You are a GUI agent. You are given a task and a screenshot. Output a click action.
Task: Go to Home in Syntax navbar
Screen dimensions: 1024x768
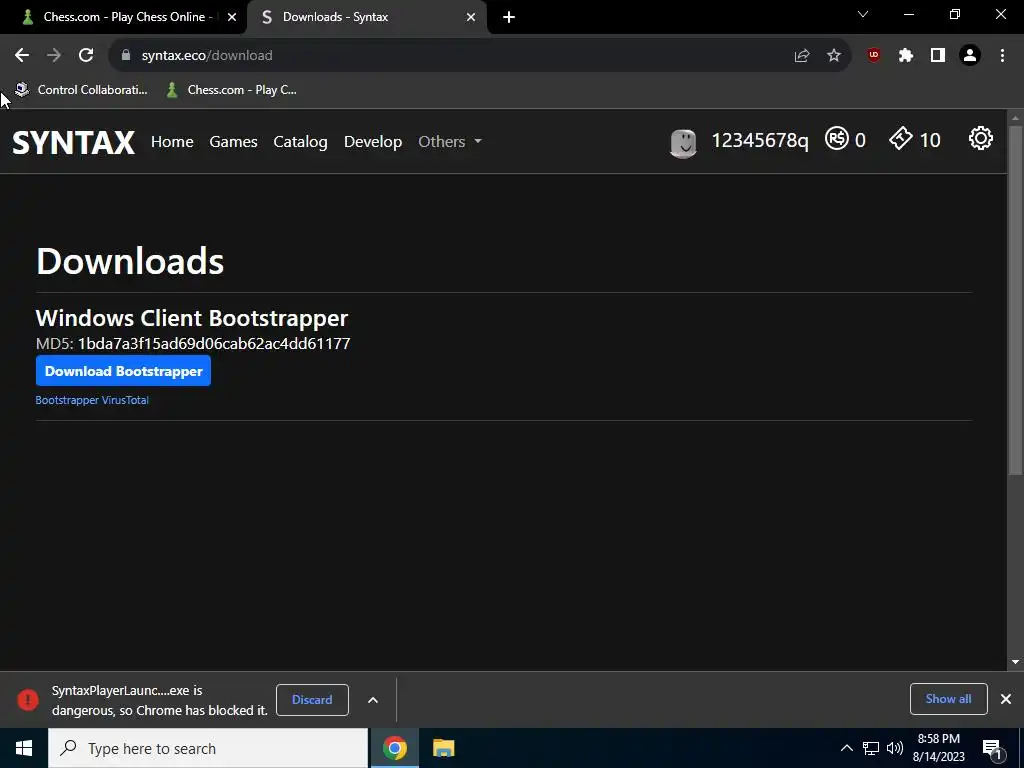[x=172, y=142]
